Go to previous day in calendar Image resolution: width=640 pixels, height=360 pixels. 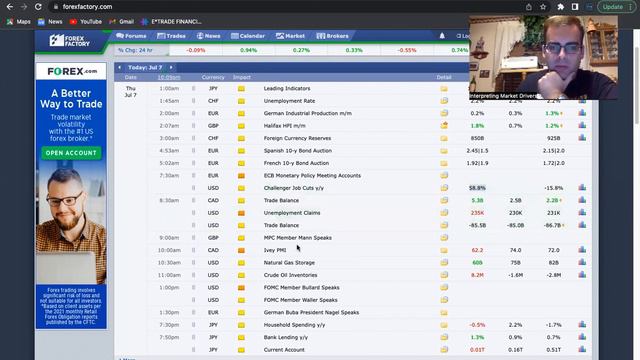[x=119, y=67]
